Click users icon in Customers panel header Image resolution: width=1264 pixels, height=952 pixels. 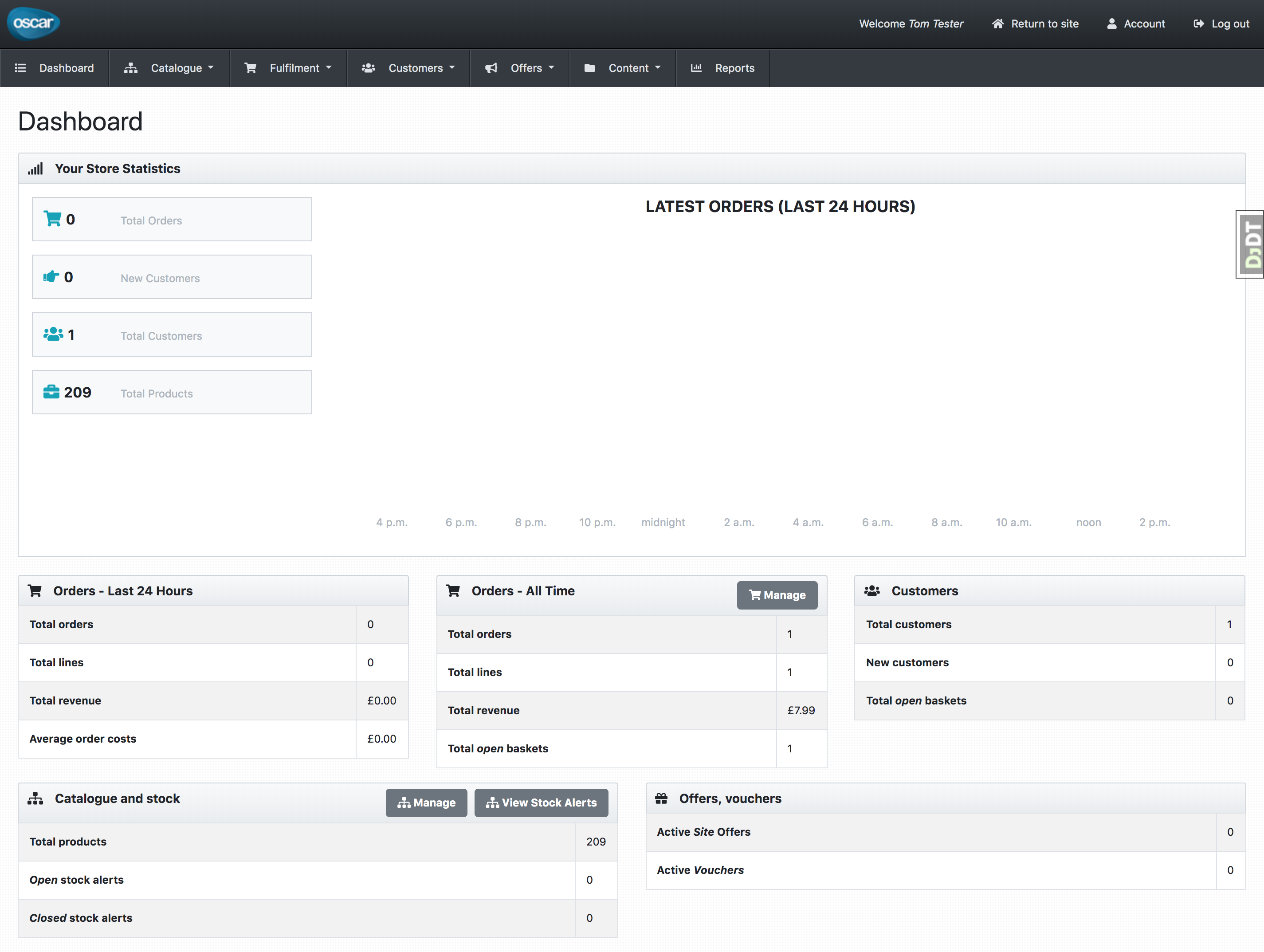(872, 591)
